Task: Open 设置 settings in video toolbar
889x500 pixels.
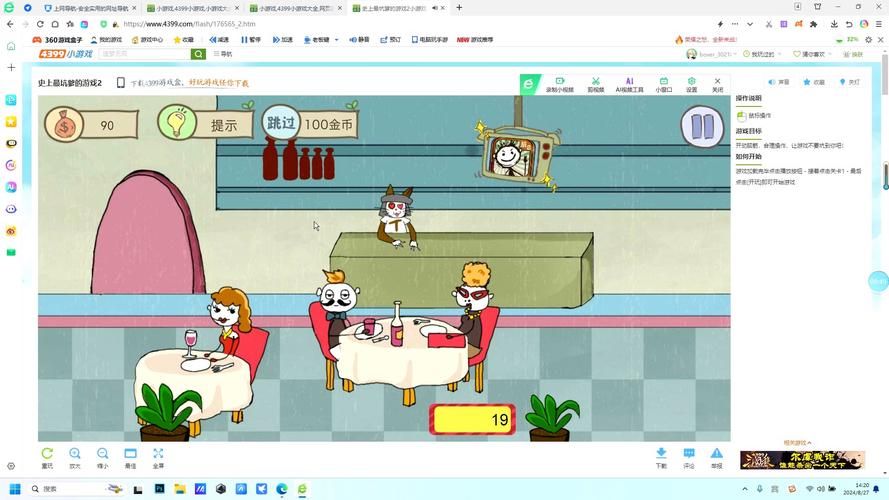Action: point(691,84)
